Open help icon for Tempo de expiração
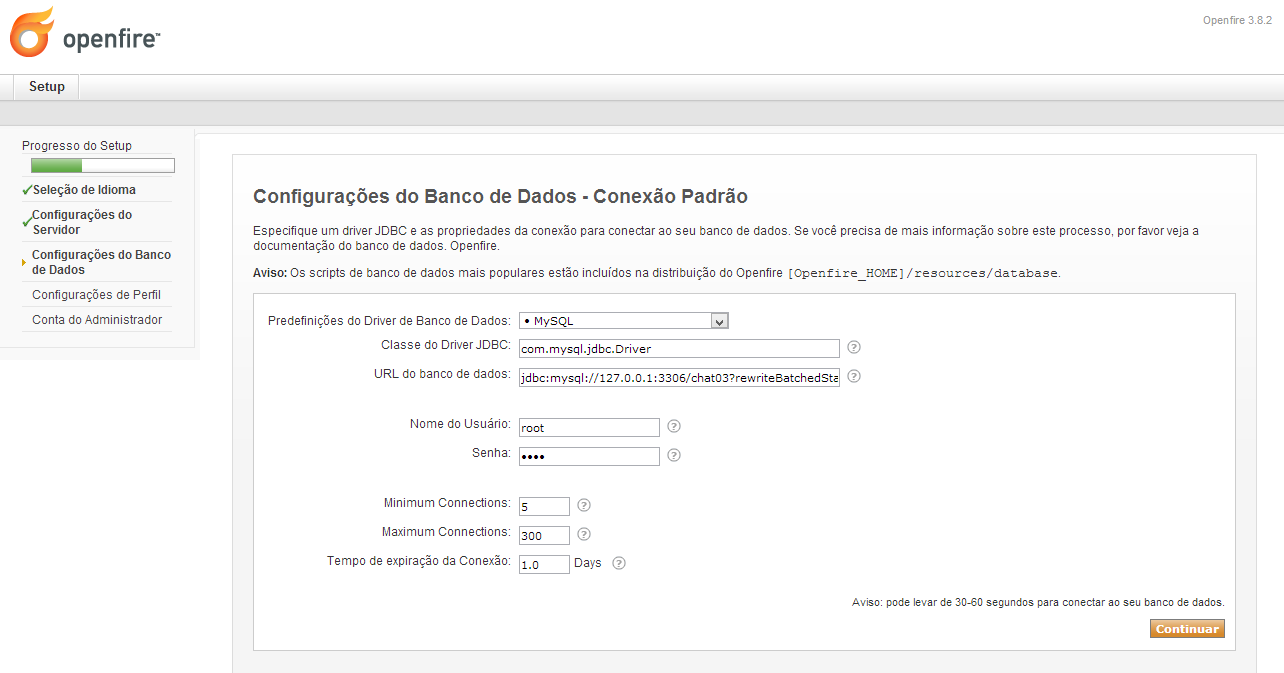Image resolution: width=1284 pixels, height=673 pixels. tap(619, 563)
